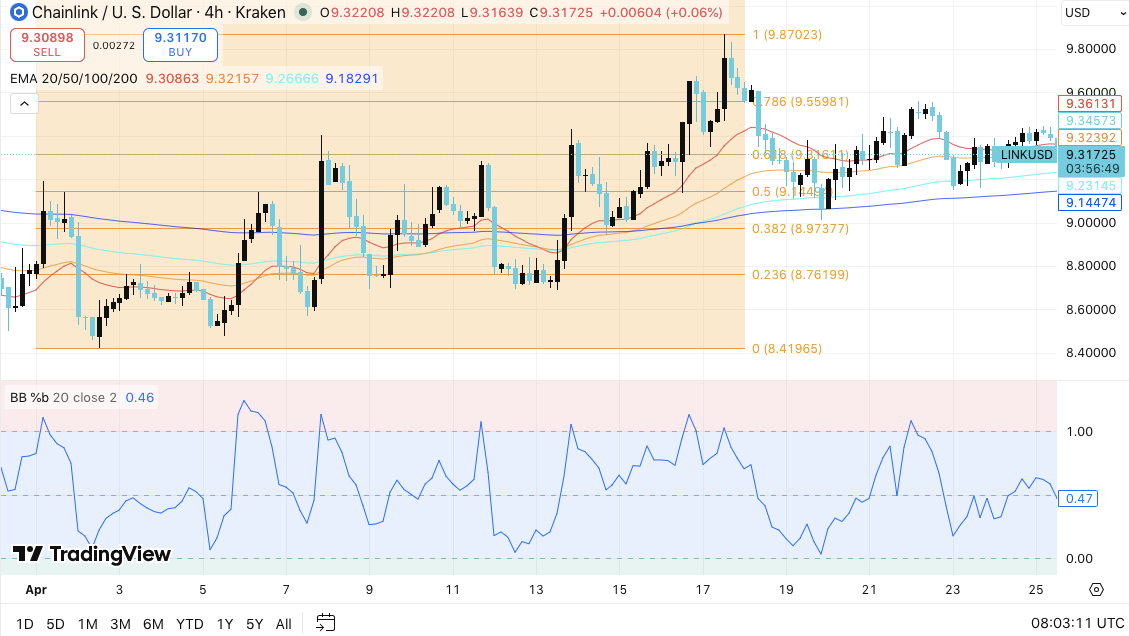Click the 9.31170 BUY button
Screen dimensions: 1129x636
coord(180,44)
